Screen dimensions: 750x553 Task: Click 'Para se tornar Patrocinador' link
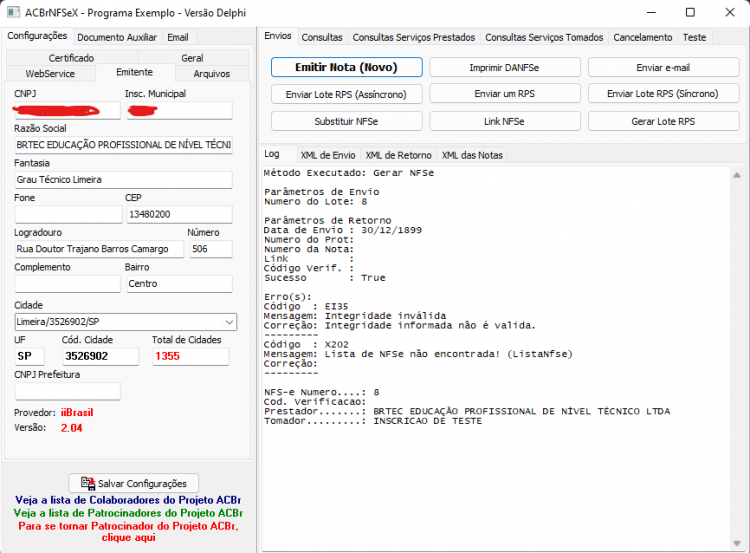[x=128, y=531]
